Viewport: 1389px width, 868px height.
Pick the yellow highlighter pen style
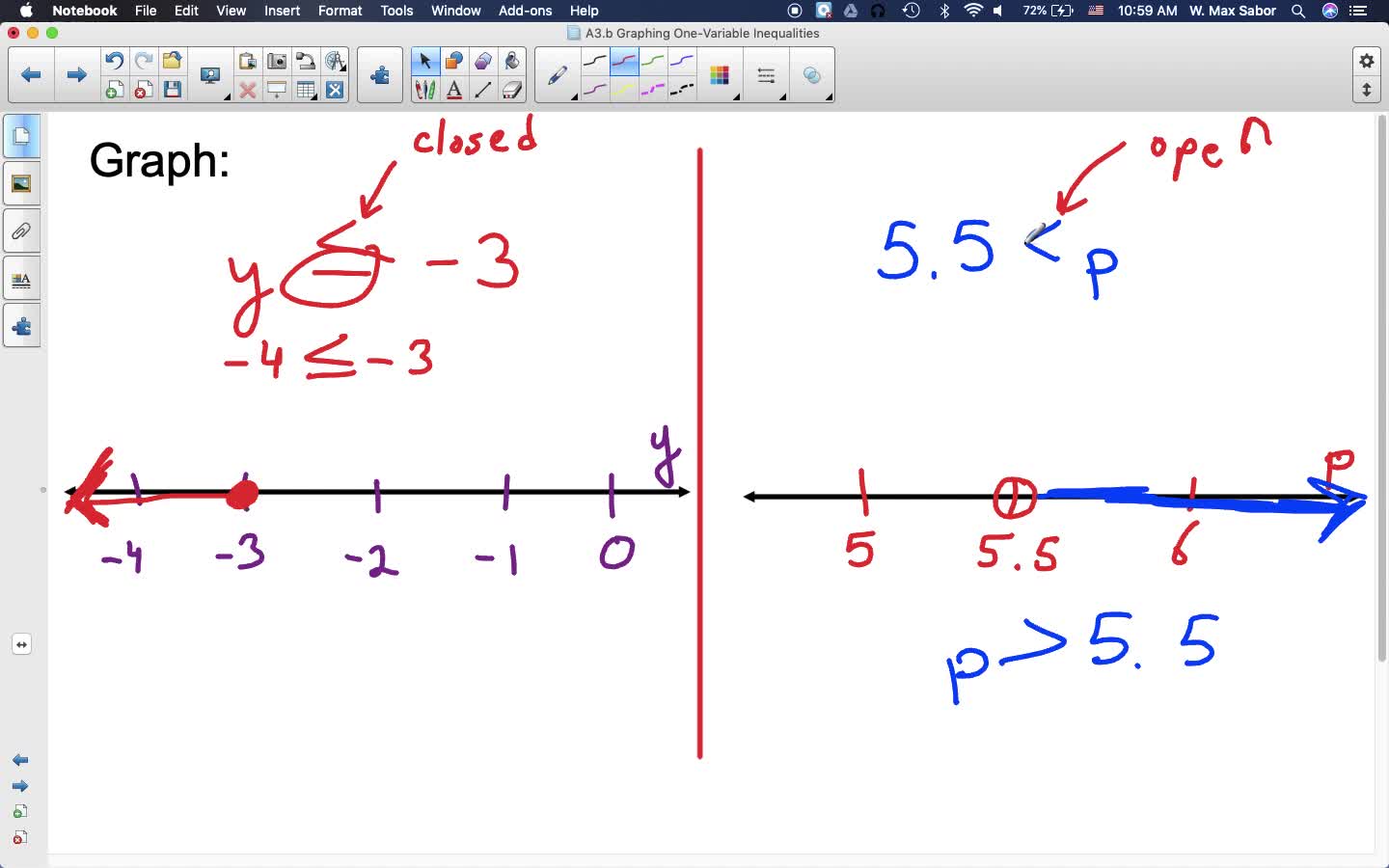coord(624,90)
